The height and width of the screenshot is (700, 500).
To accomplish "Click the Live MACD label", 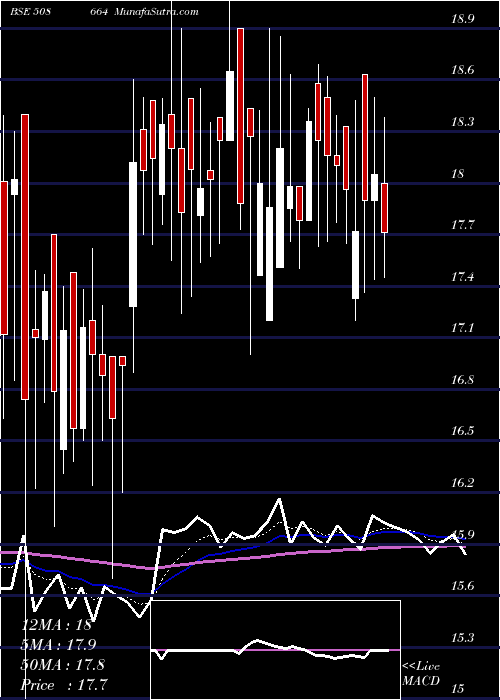I will [421, 674].
